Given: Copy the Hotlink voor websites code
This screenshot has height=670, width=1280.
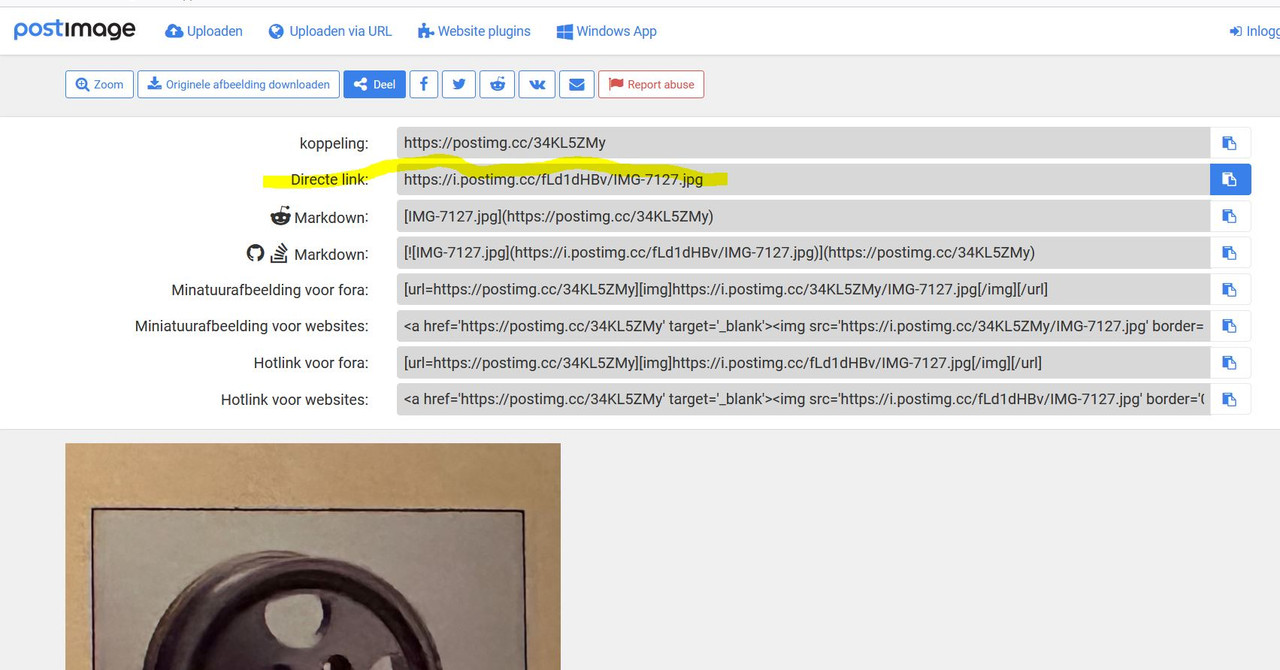Looking at the screenshot, I should click(x=1230, y=399).
